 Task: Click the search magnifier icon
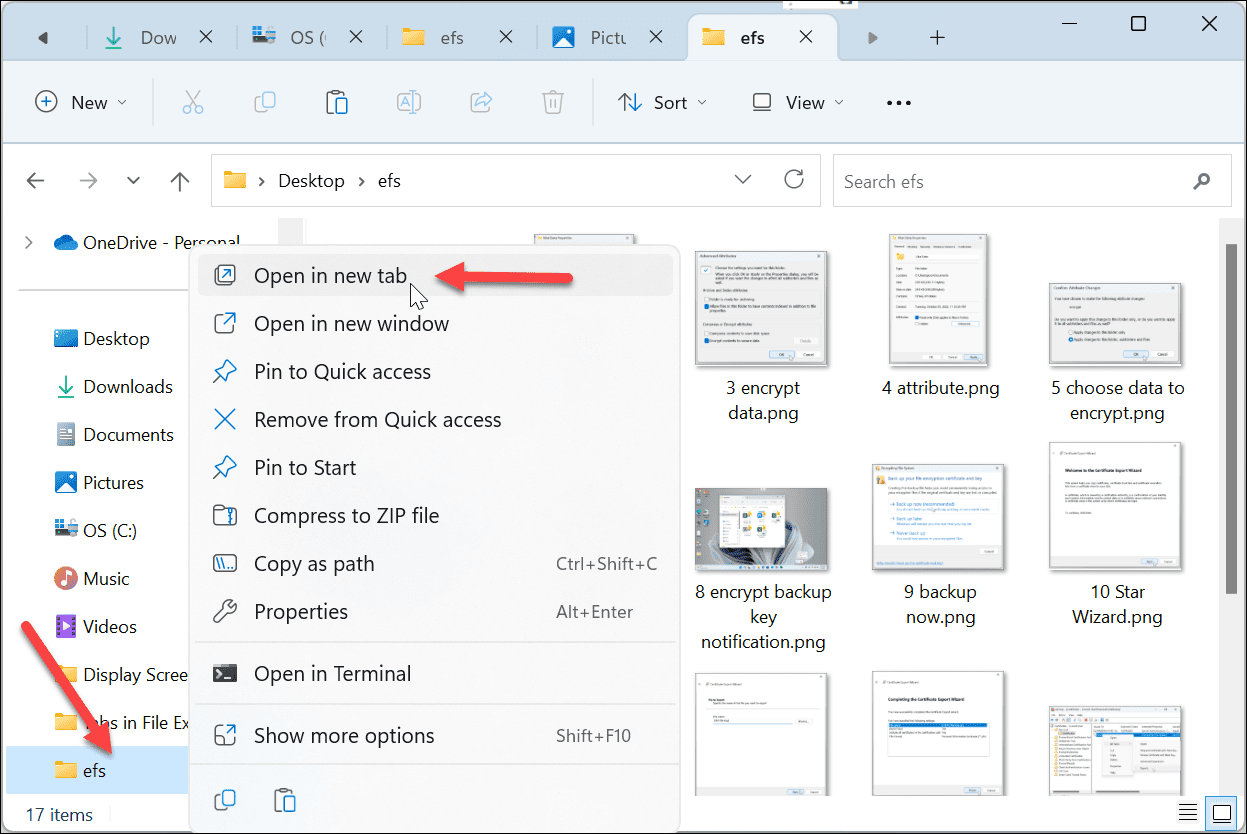point(1201,181)
